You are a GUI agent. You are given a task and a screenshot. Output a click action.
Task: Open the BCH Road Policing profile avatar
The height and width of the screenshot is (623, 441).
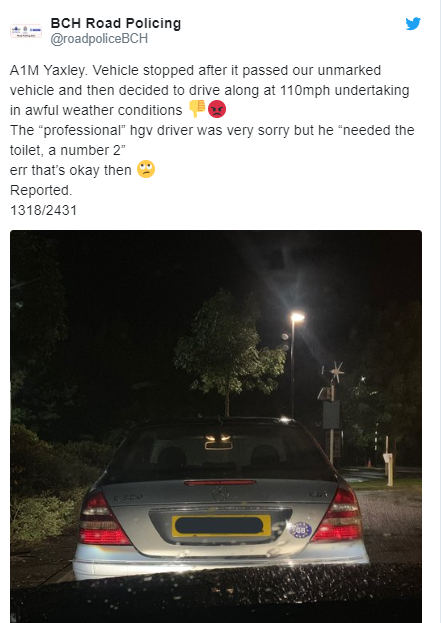point(26,31)
